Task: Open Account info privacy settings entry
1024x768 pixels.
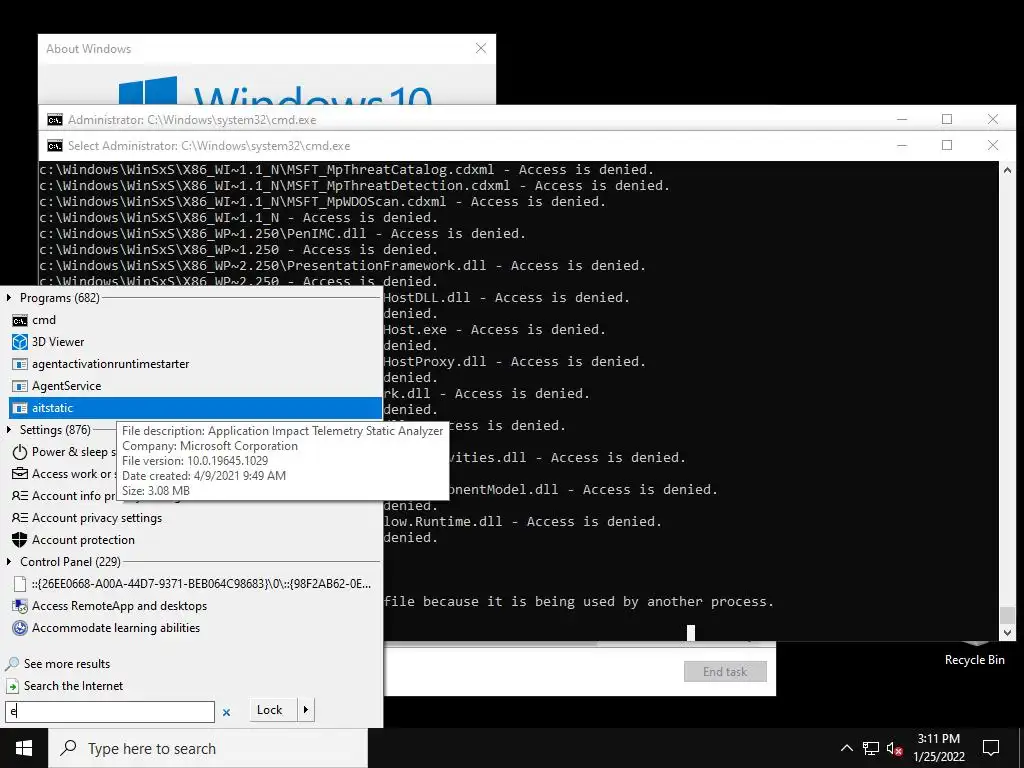Action: 64,496
